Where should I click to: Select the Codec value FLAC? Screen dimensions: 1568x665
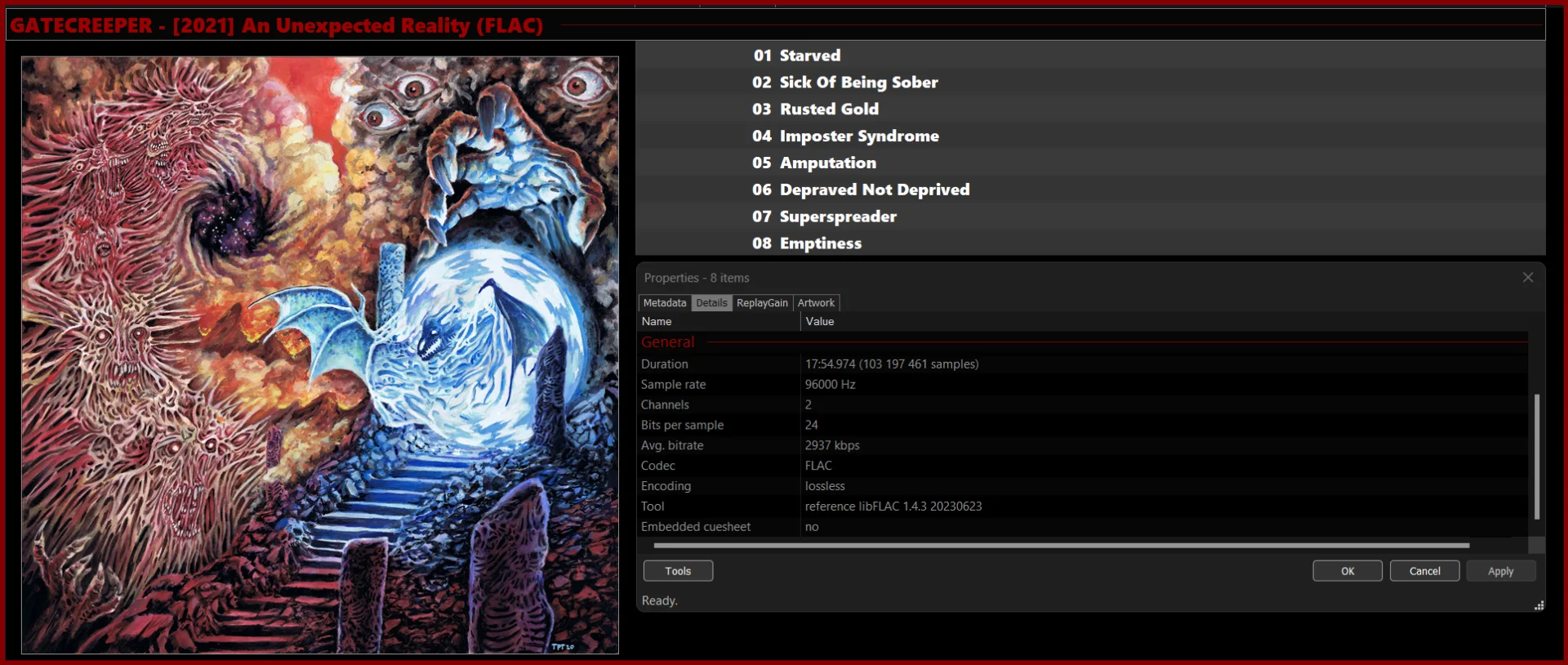[x=818, y=466]
